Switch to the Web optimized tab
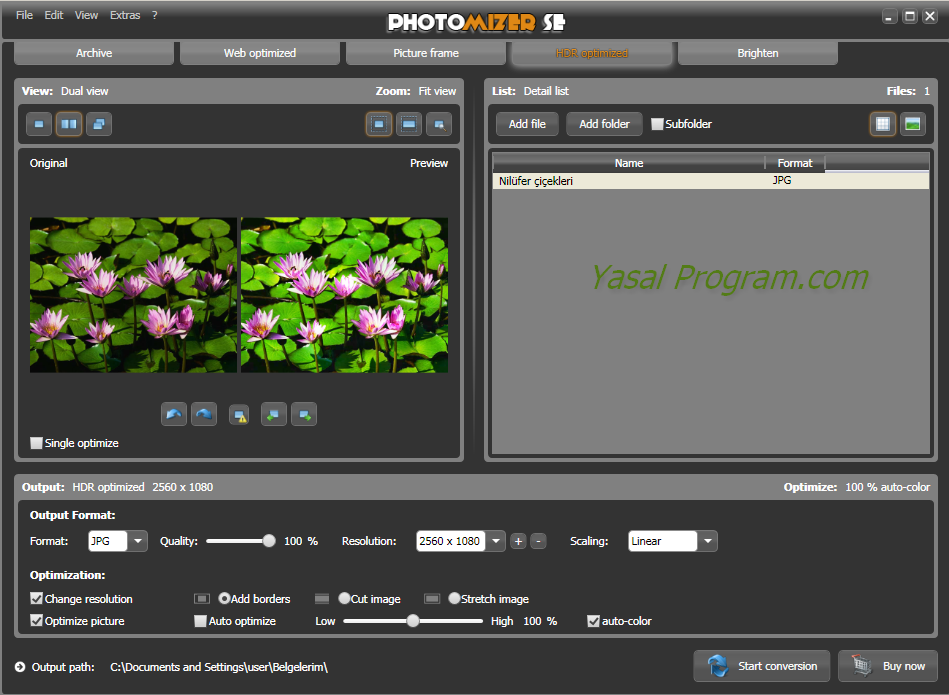 coord(259,53)
